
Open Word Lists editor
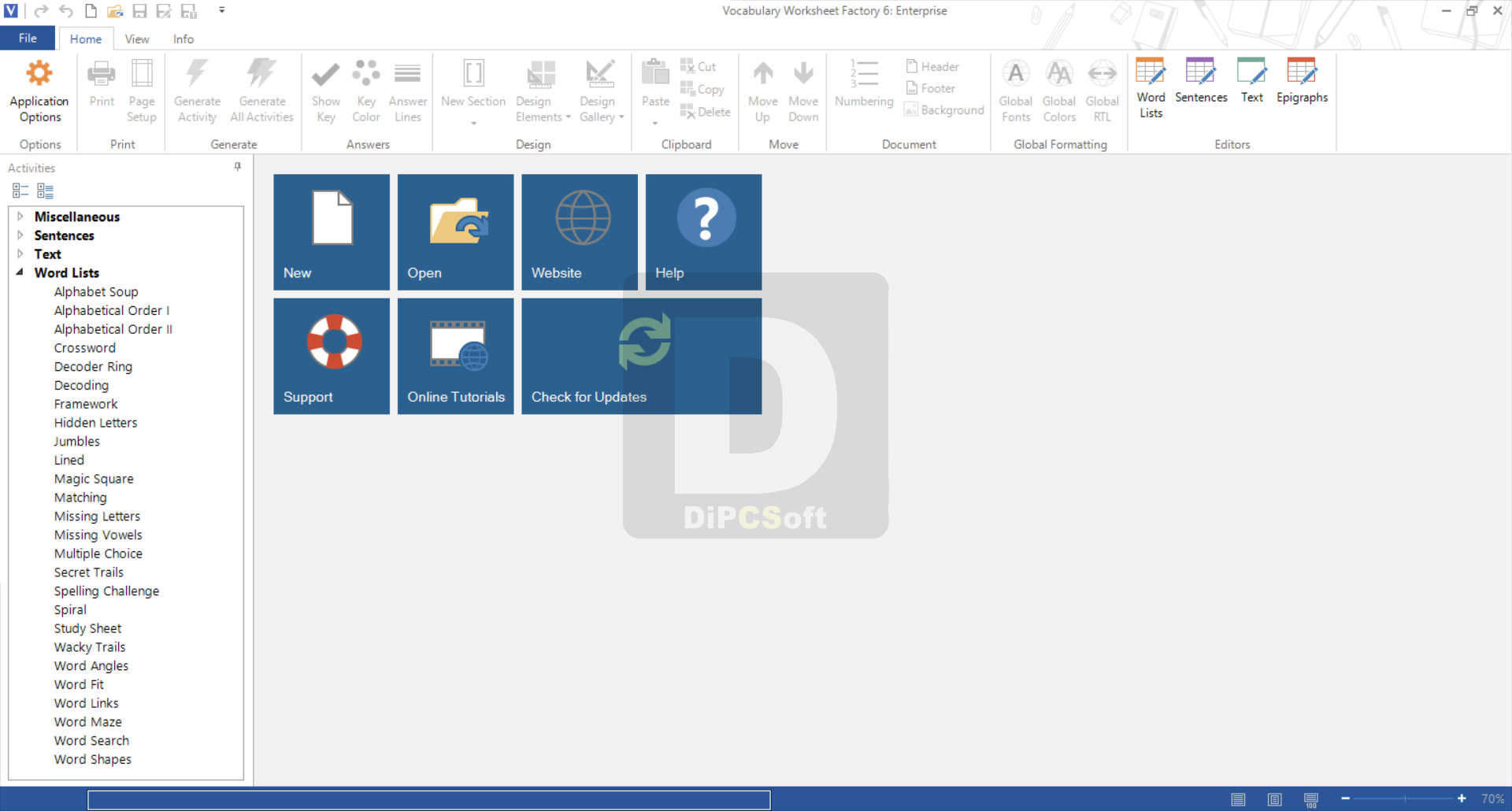(x=1151, y=88)
